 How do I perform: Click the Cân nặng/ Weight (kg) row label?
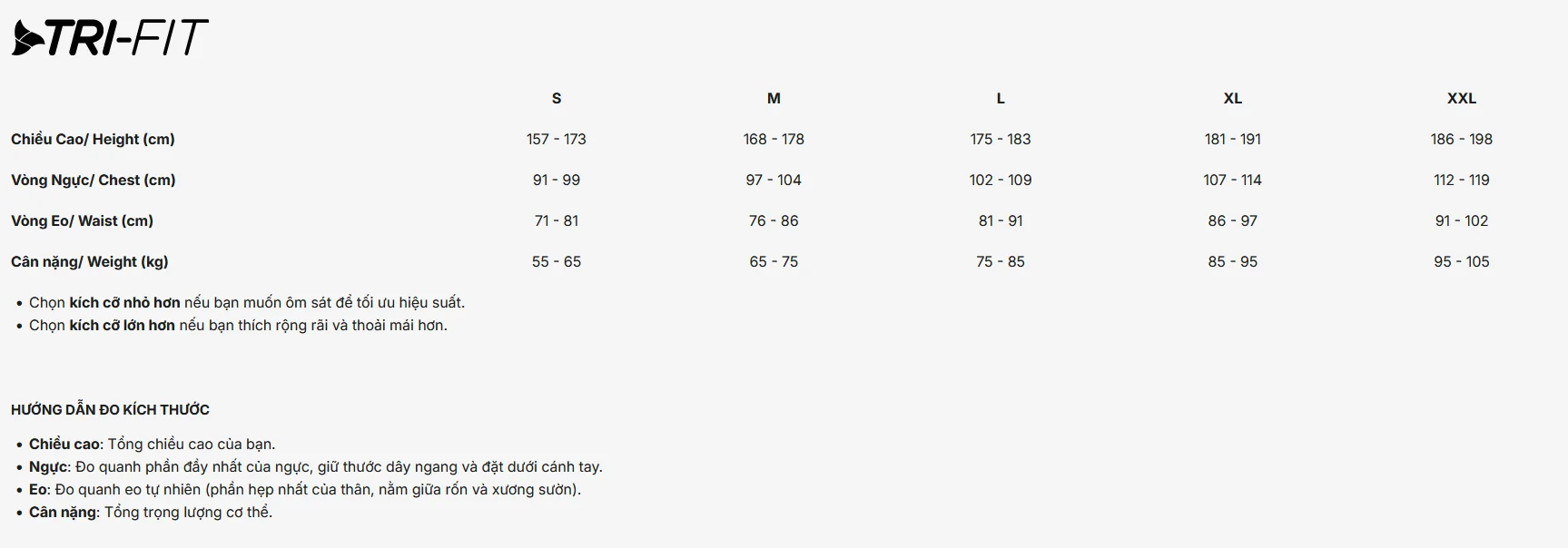[x=89, y=261]
